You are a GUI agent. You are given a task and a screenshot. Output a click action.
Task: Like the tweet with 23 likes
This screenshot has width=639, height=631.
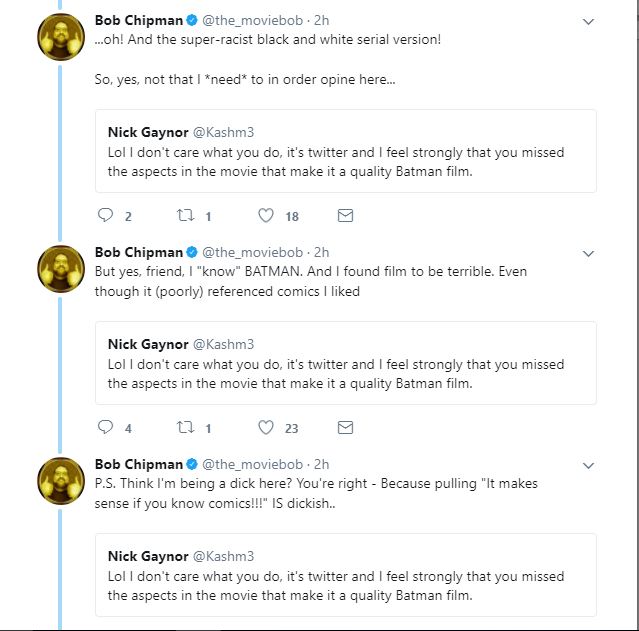coord(266,427)
